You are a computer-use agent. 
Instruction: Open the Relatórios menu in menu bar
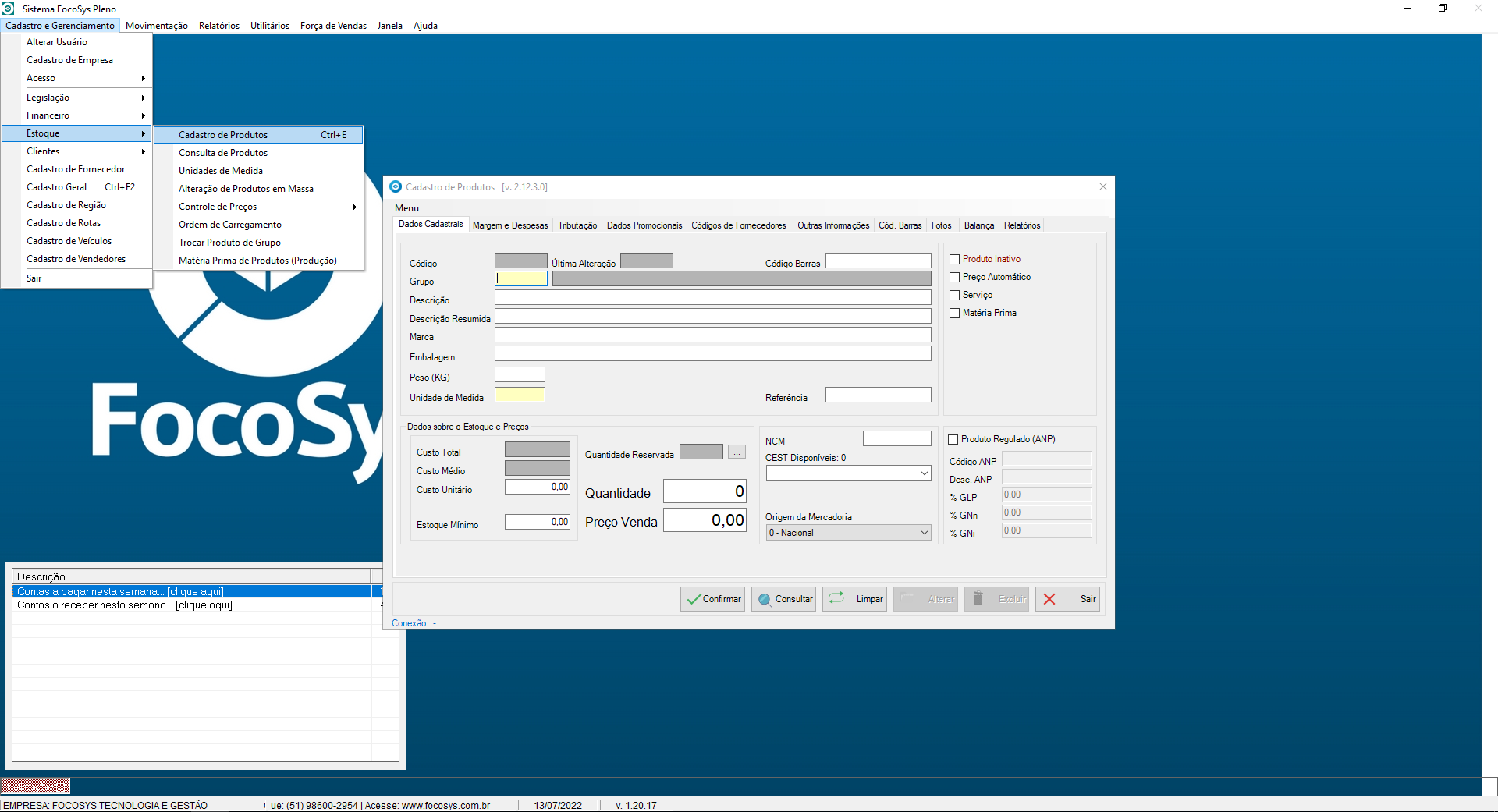[x=219, y=26]
